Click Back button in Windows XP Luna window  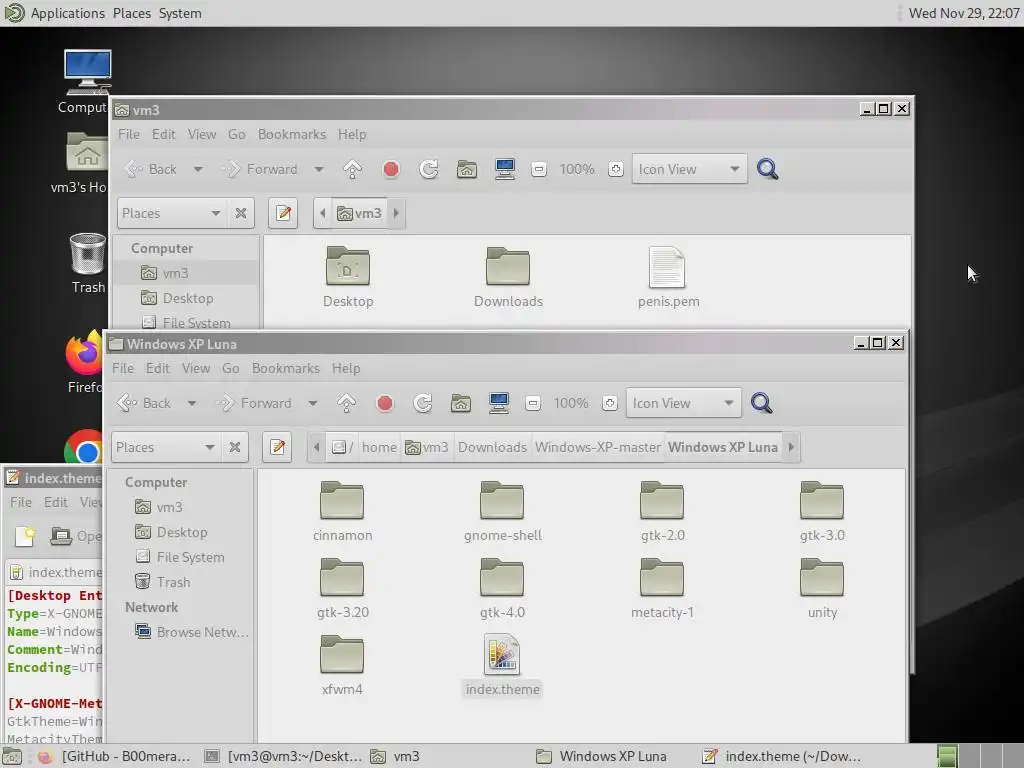click(145, 403)
